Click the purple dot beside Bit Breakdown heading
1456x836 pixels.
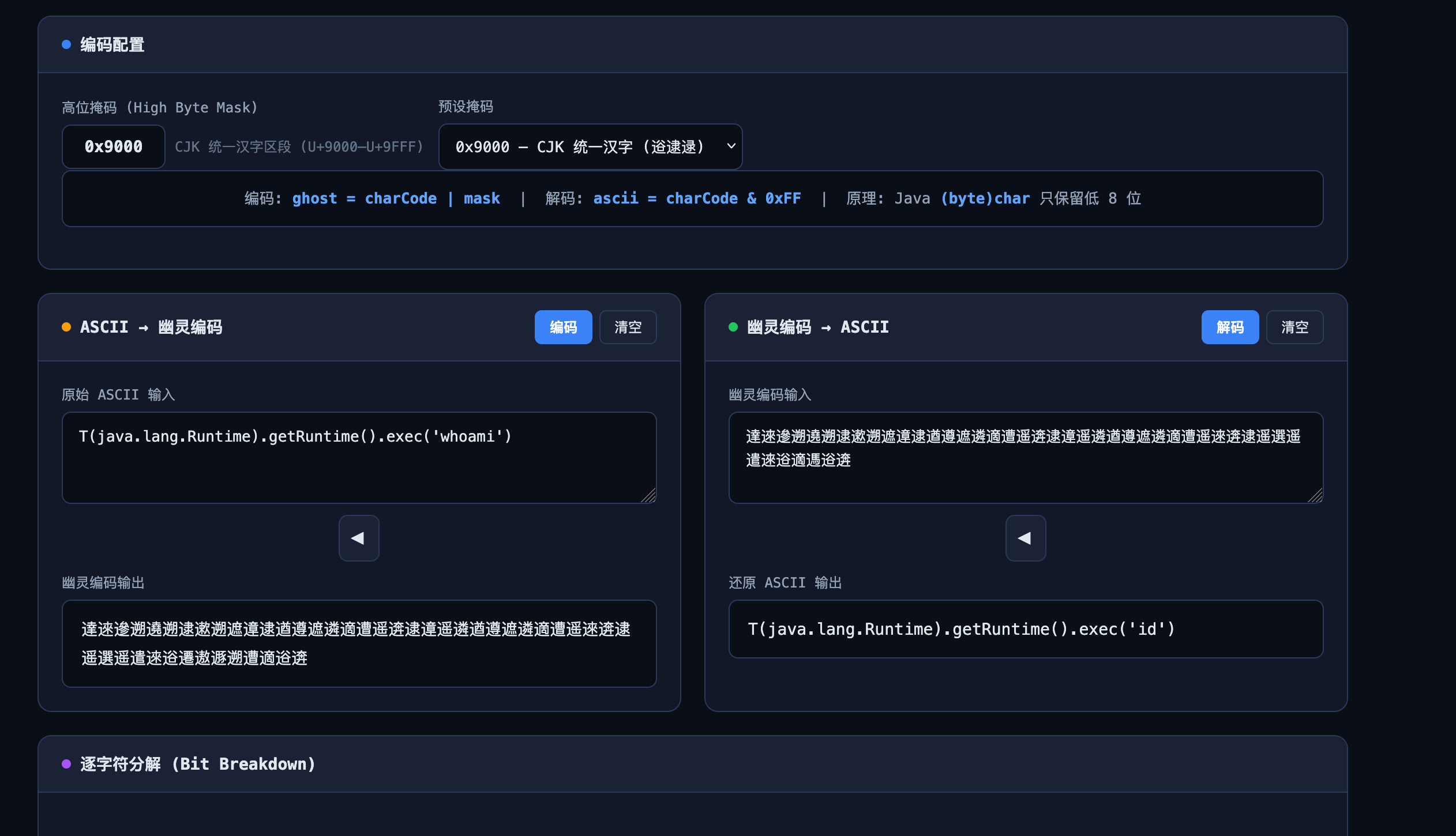(x=66, y=764)
